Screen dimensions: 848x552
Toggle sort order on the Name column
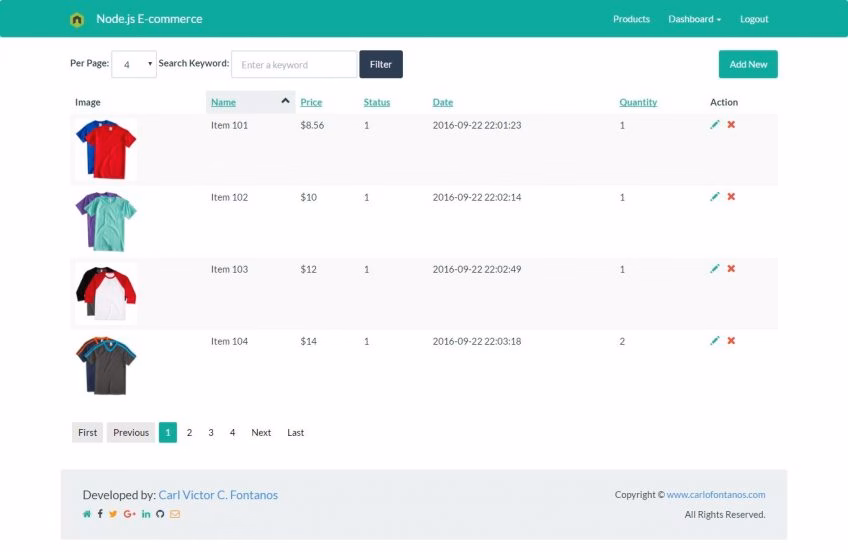click(223, 102)
